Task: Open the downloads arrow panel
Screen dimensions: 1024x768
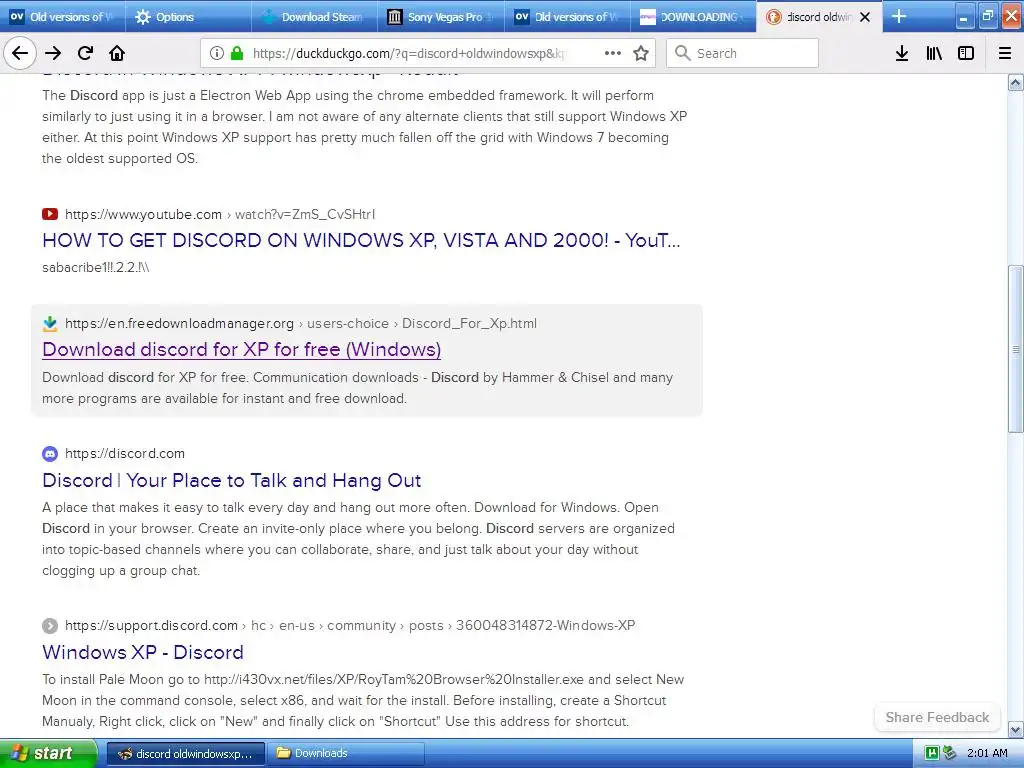Action: click(x=902, y=53)
